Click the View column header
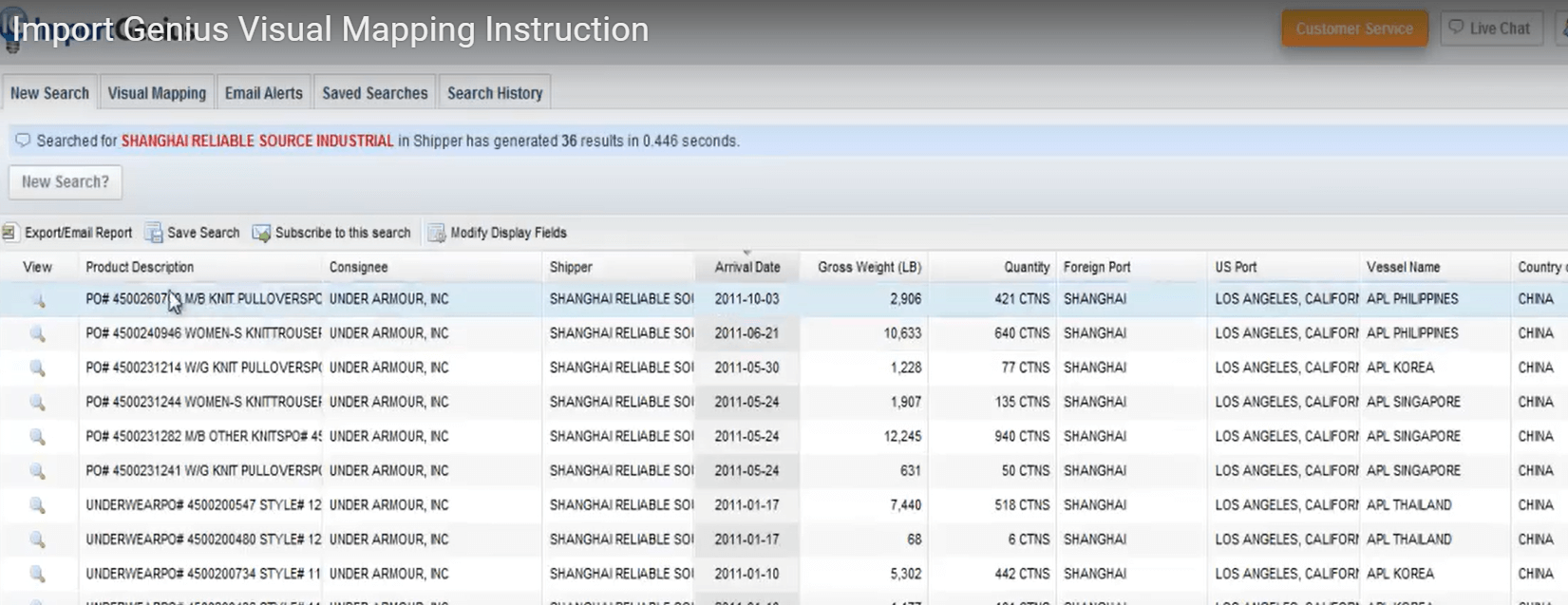The width and height of the screenshot is (1568, 605). (37, 267)
